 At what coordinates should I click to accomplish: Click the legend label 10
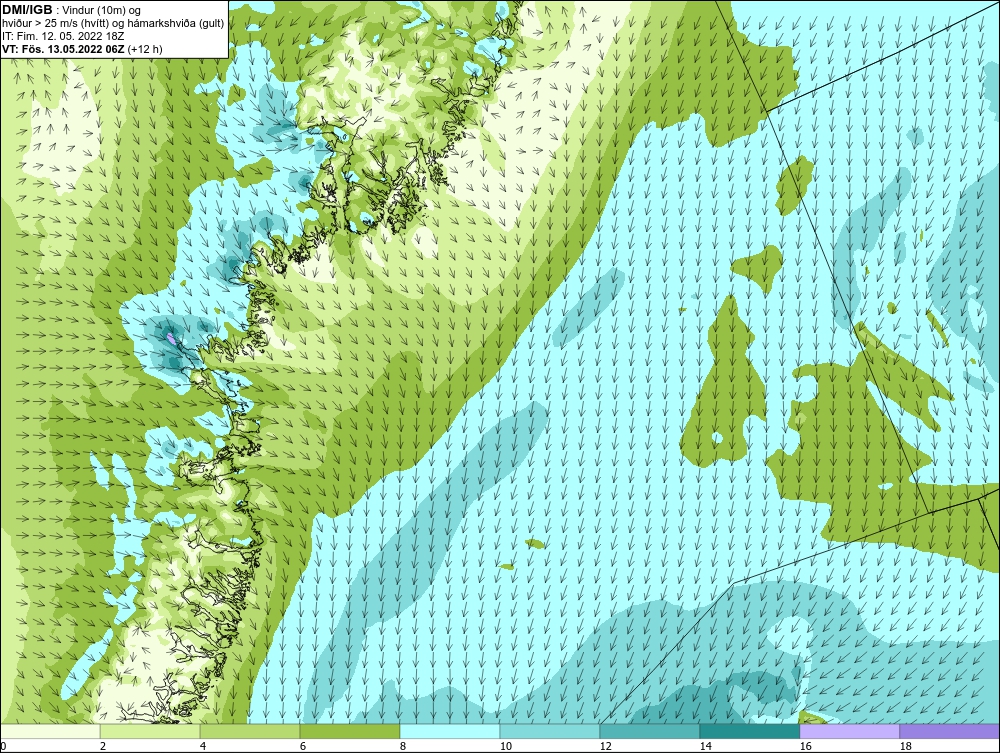505,746
